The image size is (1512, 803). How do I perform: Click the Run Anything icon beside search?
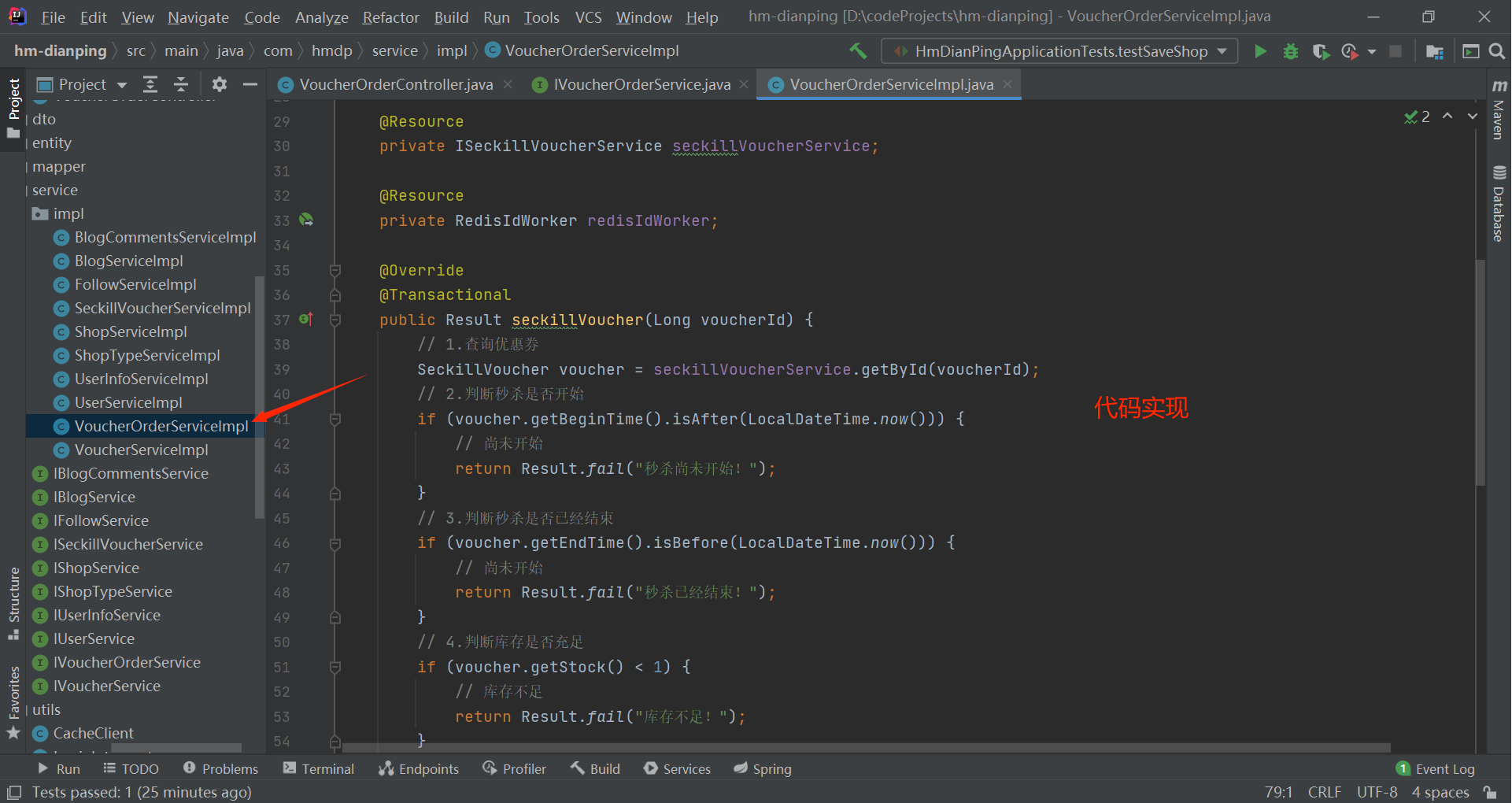[1470, 51]
